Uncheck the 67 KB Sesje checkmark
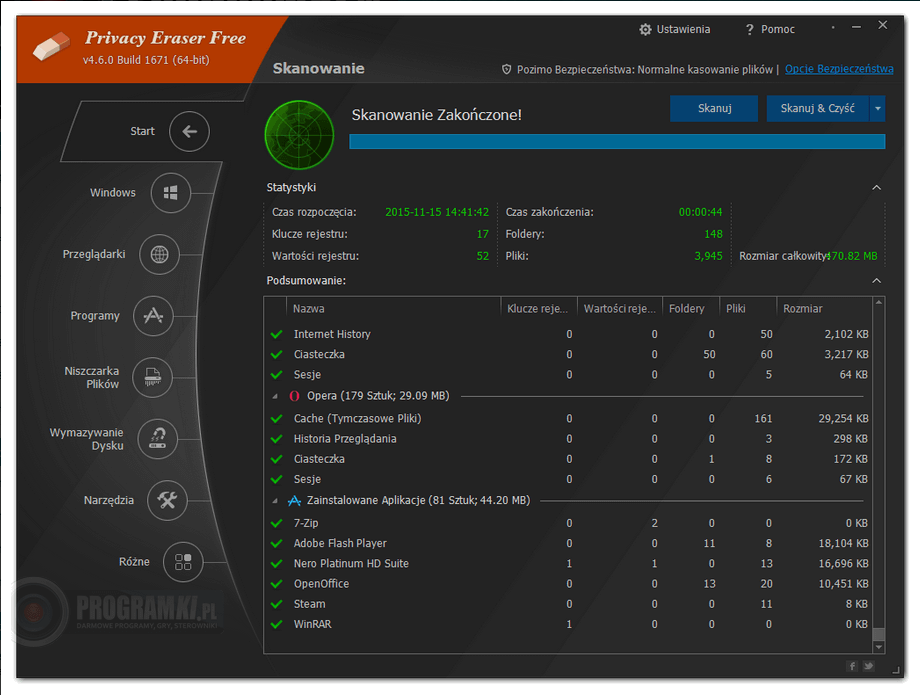This screenshot has height=695, width=920. tap(276, 479)
